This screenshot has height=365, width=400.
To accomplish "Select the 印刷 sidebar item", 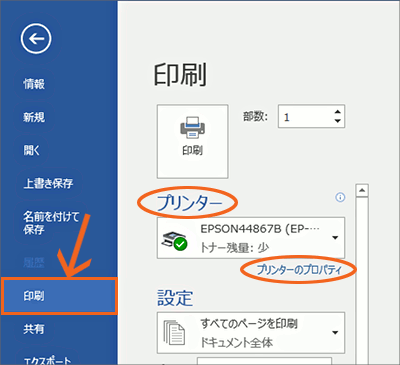I will click(x=59, y=296).
